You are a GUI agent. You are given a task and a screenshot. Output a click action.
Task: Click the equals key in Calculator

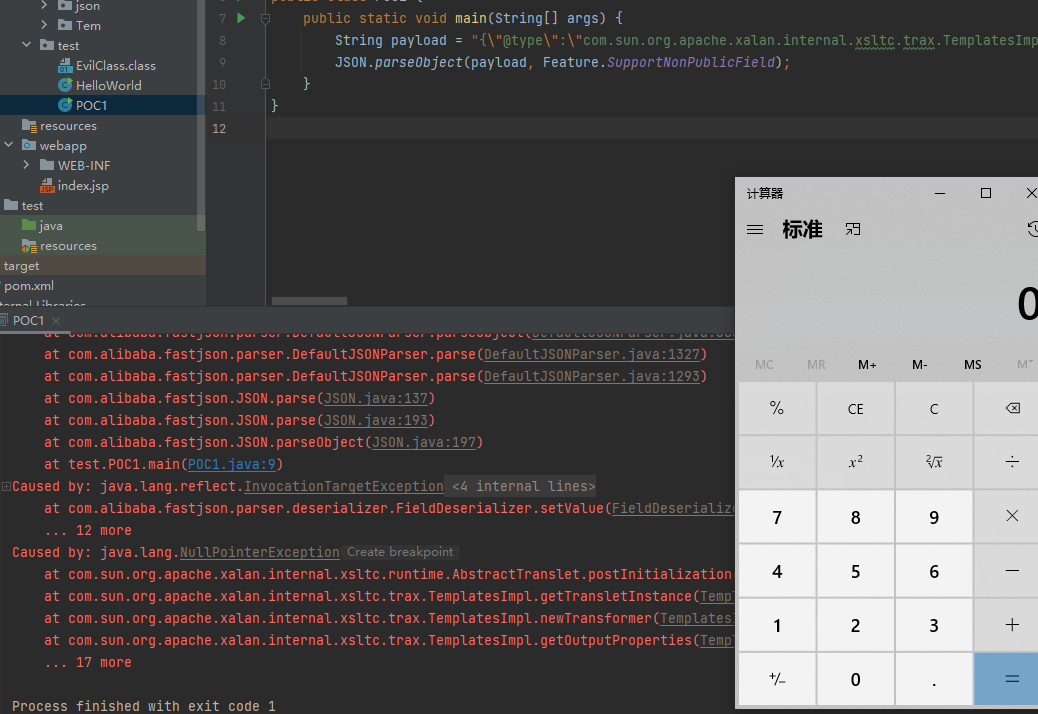point(1011,679)
